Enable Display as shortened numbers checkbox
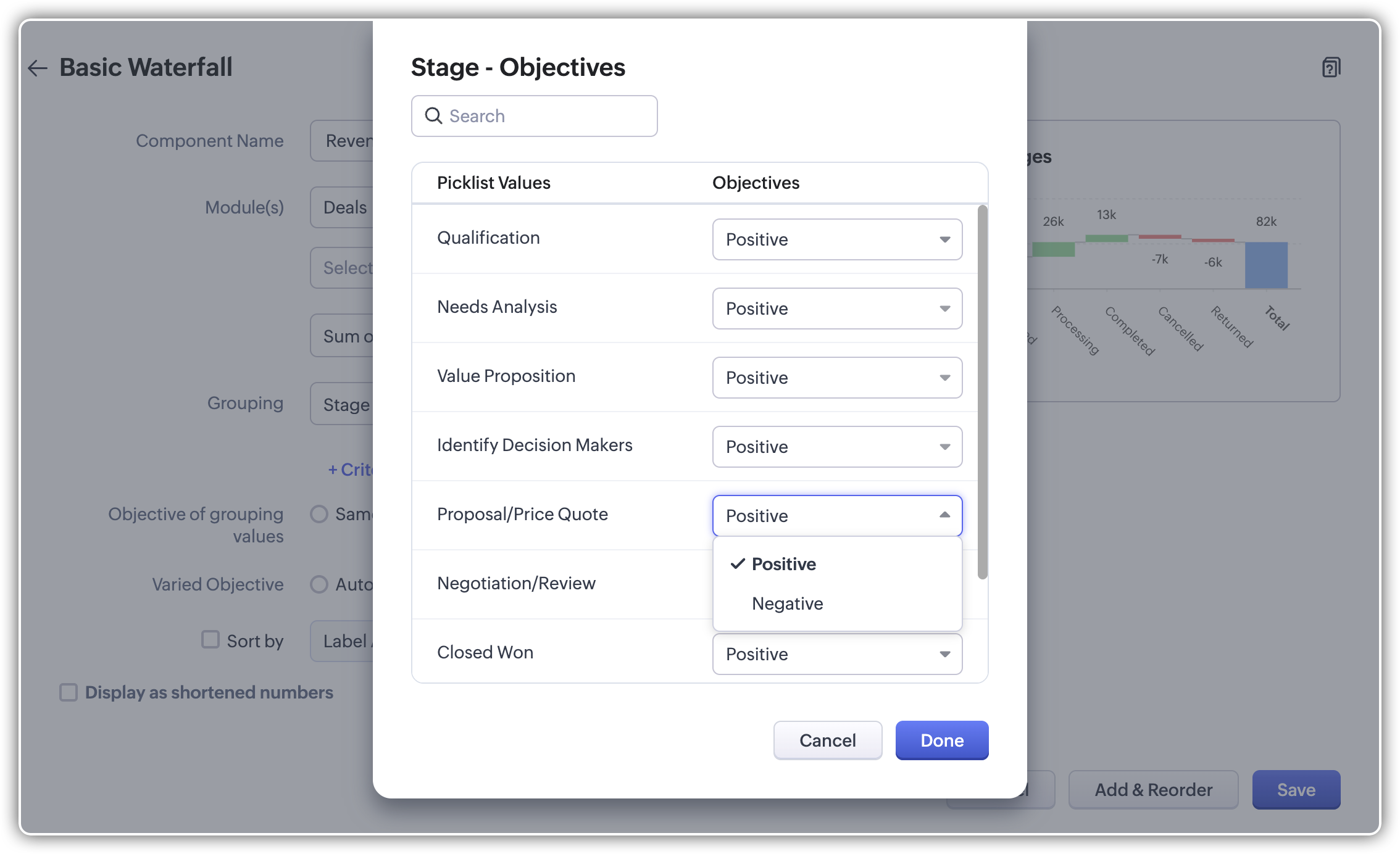1400x854 pixels. point(69,692)
